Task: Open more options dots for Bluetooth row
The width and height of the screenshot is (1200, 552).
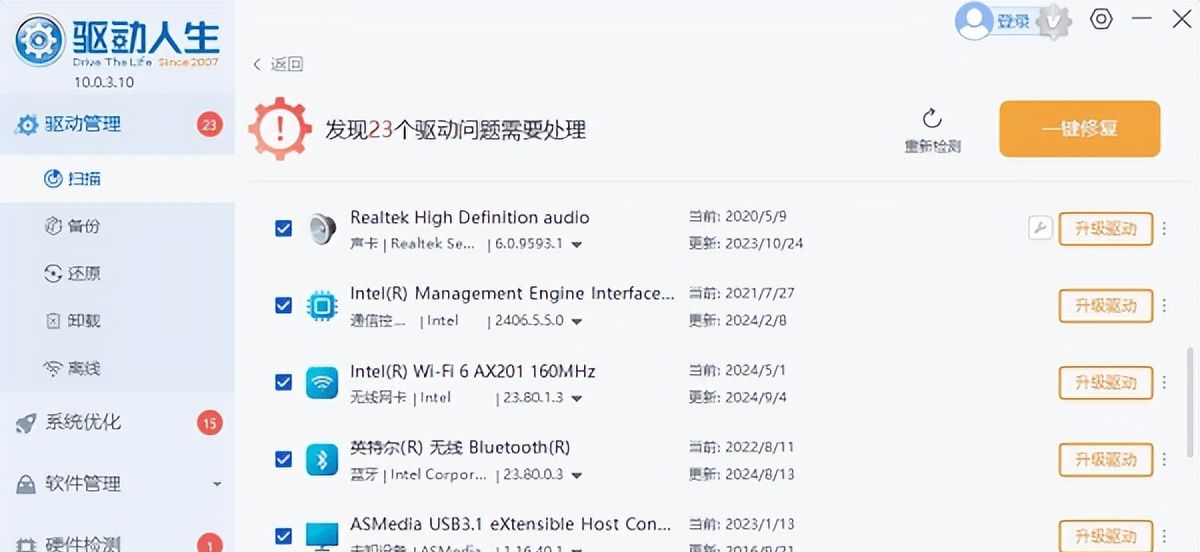Action: pos(1164,459)
